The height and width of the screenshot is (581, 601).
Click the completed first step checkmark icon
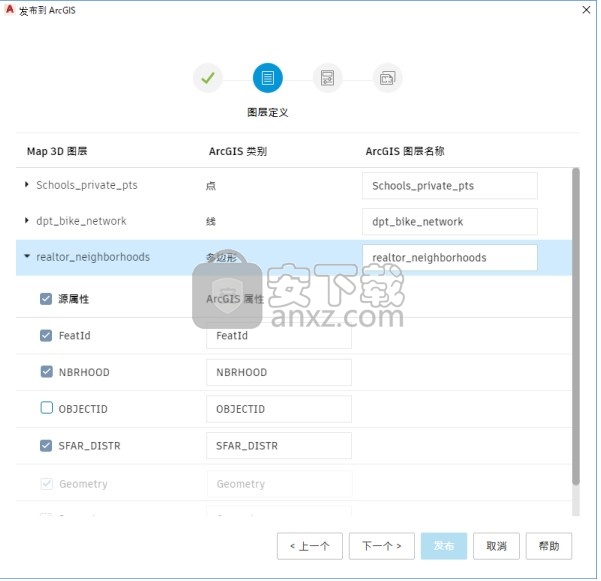pyautogui.click(x=208, y=78)
